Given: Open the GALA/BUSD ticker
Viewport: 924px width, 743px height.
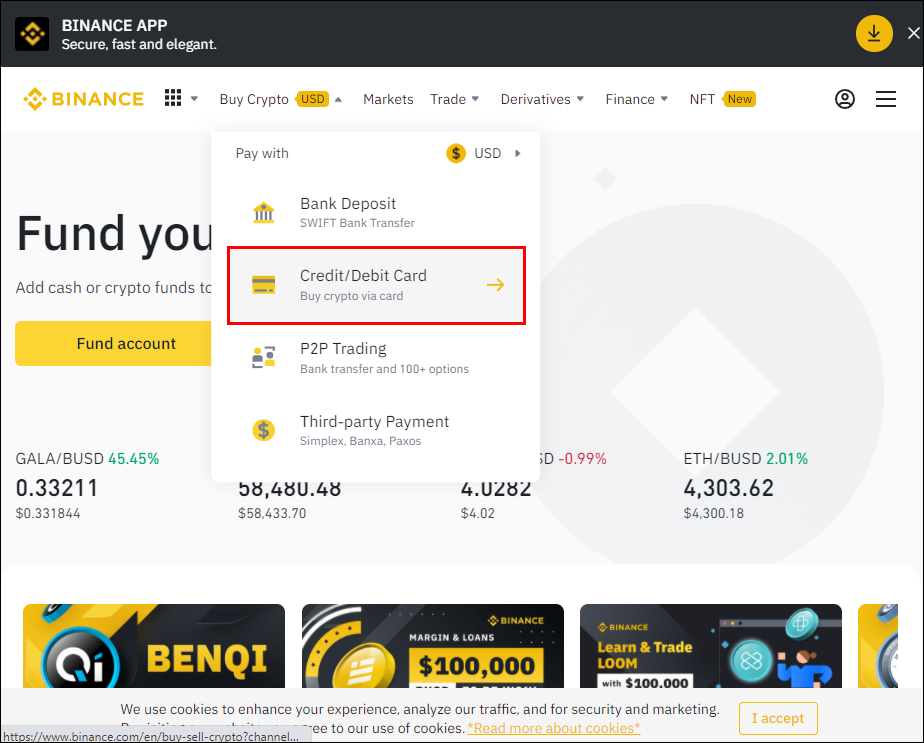Looking at the screenshot, I should 87,486.
